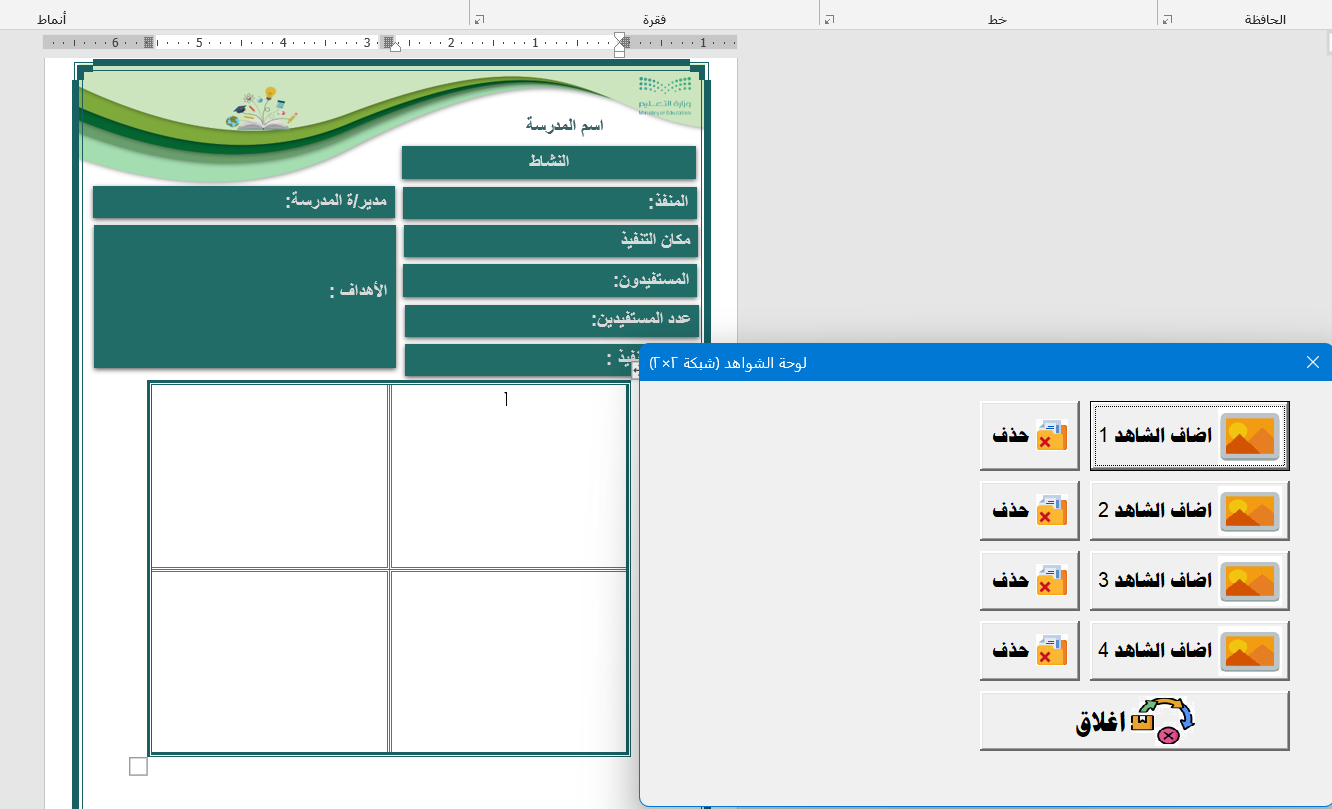Click the الأهداف objectives text box
The height and width of the screenshot is (809, 1332).
[244, 296]
